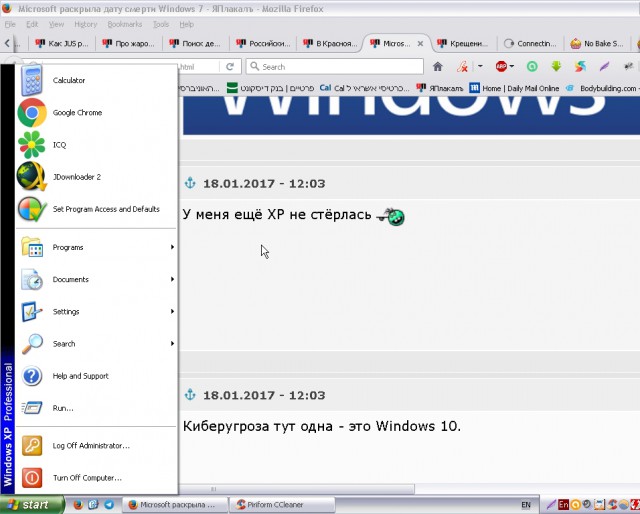Click the green circular extension icon
Screen dimensions: 640x514
coord(532,67)
